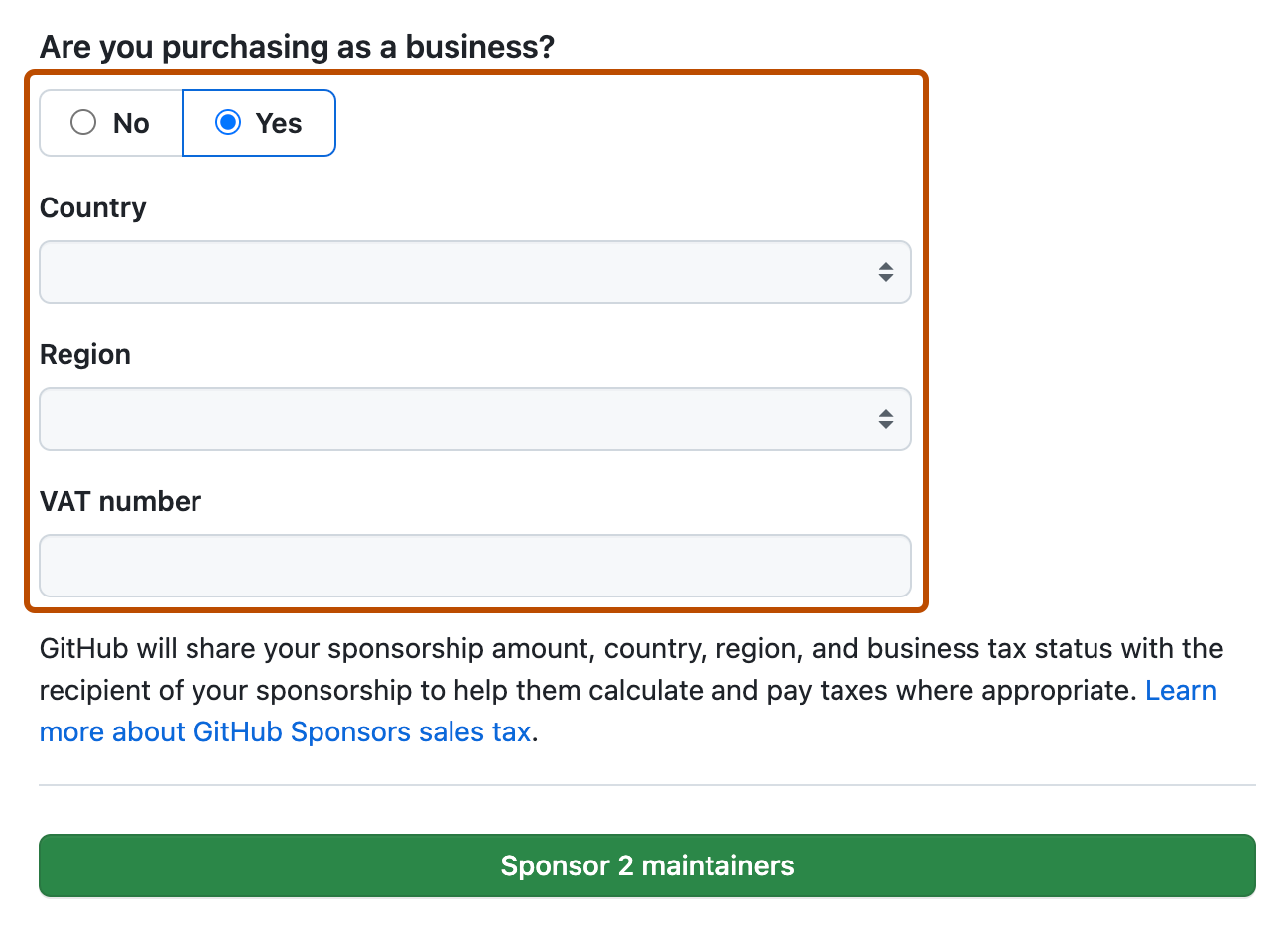The width and height of the screenshot is (1288, 927).
Task: Expand the Country selection list
Action: [474, 271]
